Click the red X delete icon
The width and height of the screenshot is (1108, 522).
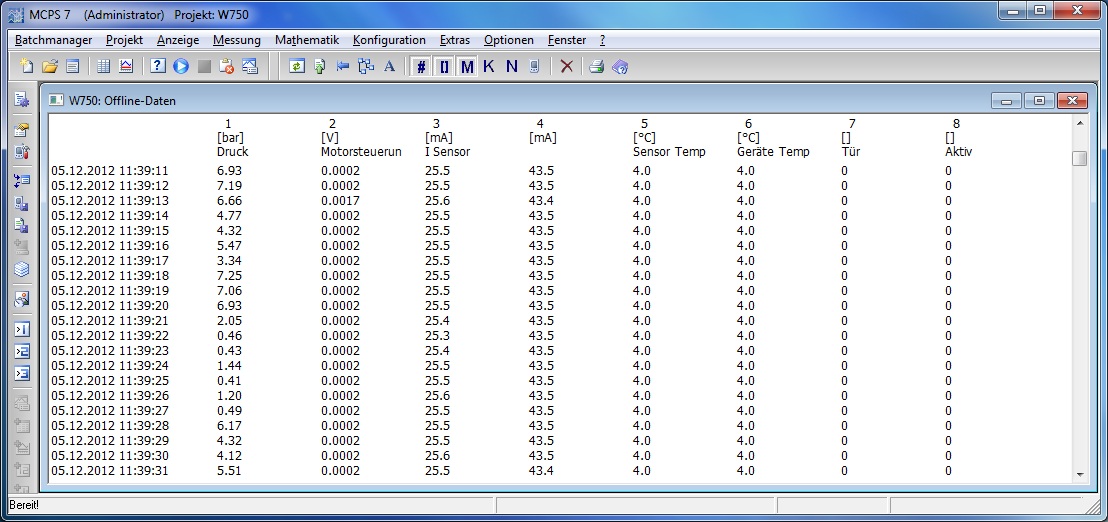566,67
